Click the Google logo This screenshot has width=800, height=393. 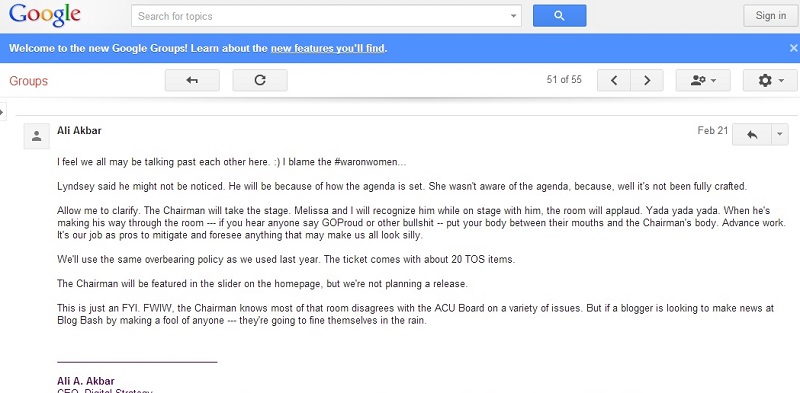[45, 15]
